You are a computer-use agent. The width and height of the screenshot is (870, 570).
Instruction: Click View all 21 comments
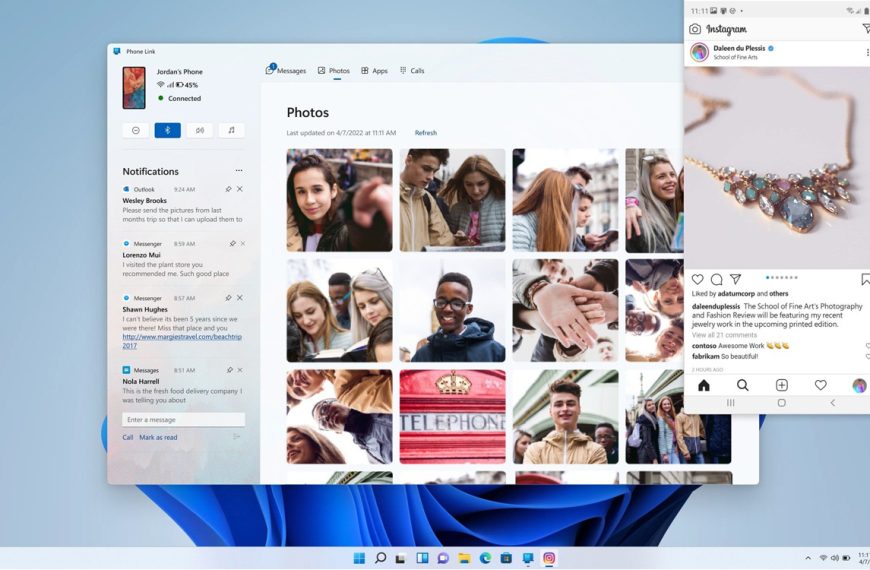(724, 335)
